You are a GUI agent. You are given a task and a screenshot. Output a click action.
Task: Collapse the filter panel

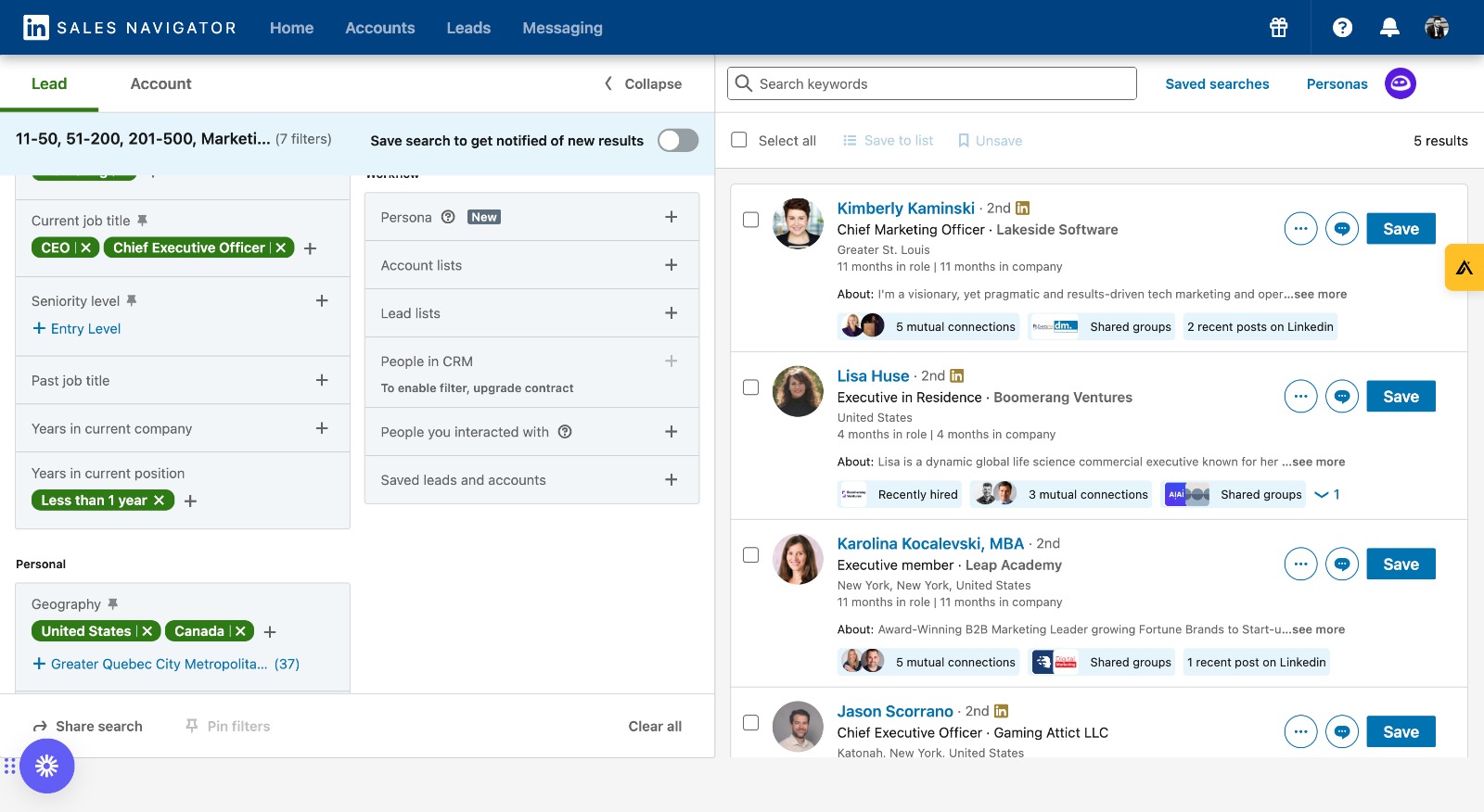[644, 83]
